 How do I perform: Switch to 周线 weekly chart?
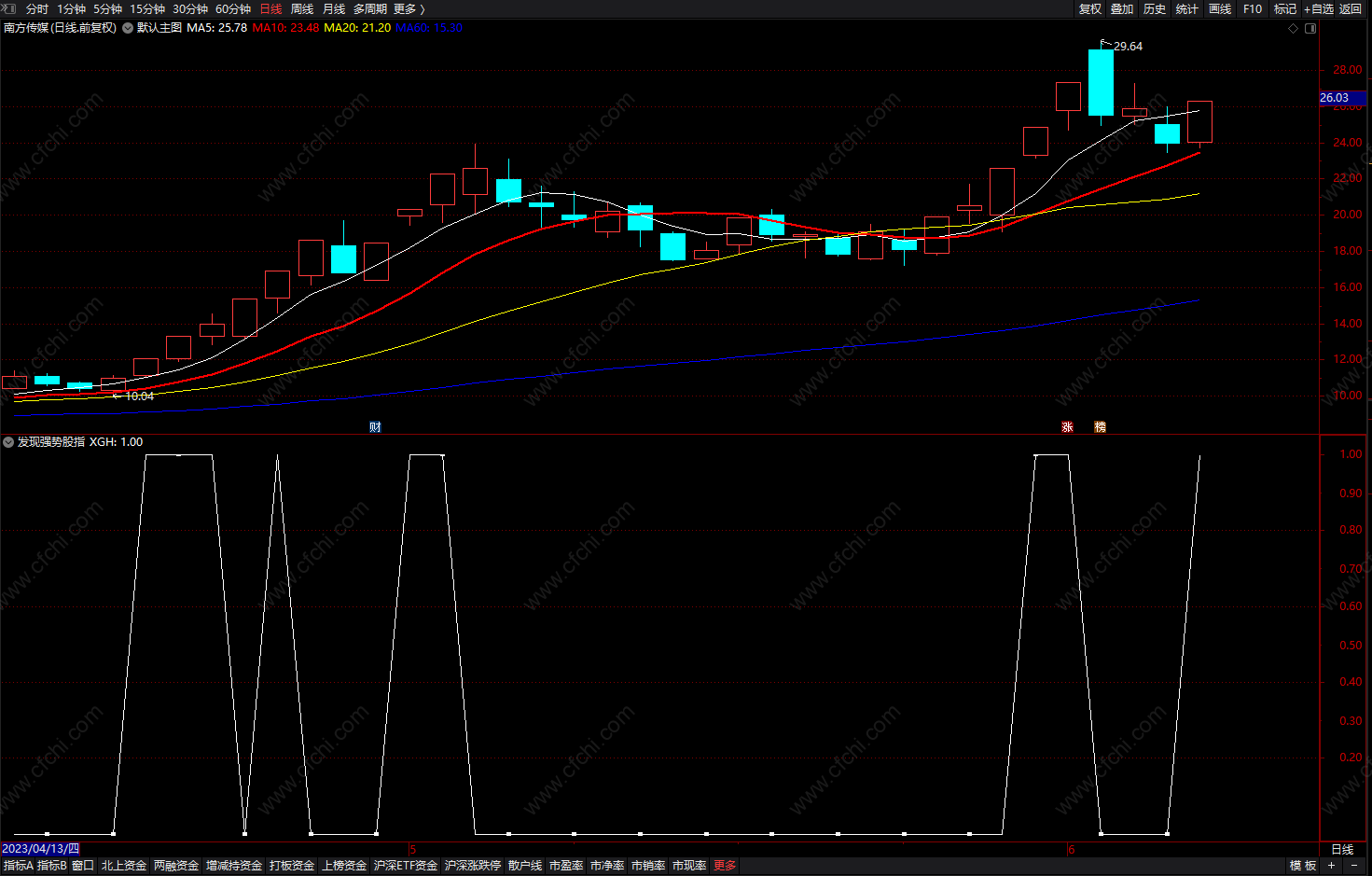click(302, 9)
